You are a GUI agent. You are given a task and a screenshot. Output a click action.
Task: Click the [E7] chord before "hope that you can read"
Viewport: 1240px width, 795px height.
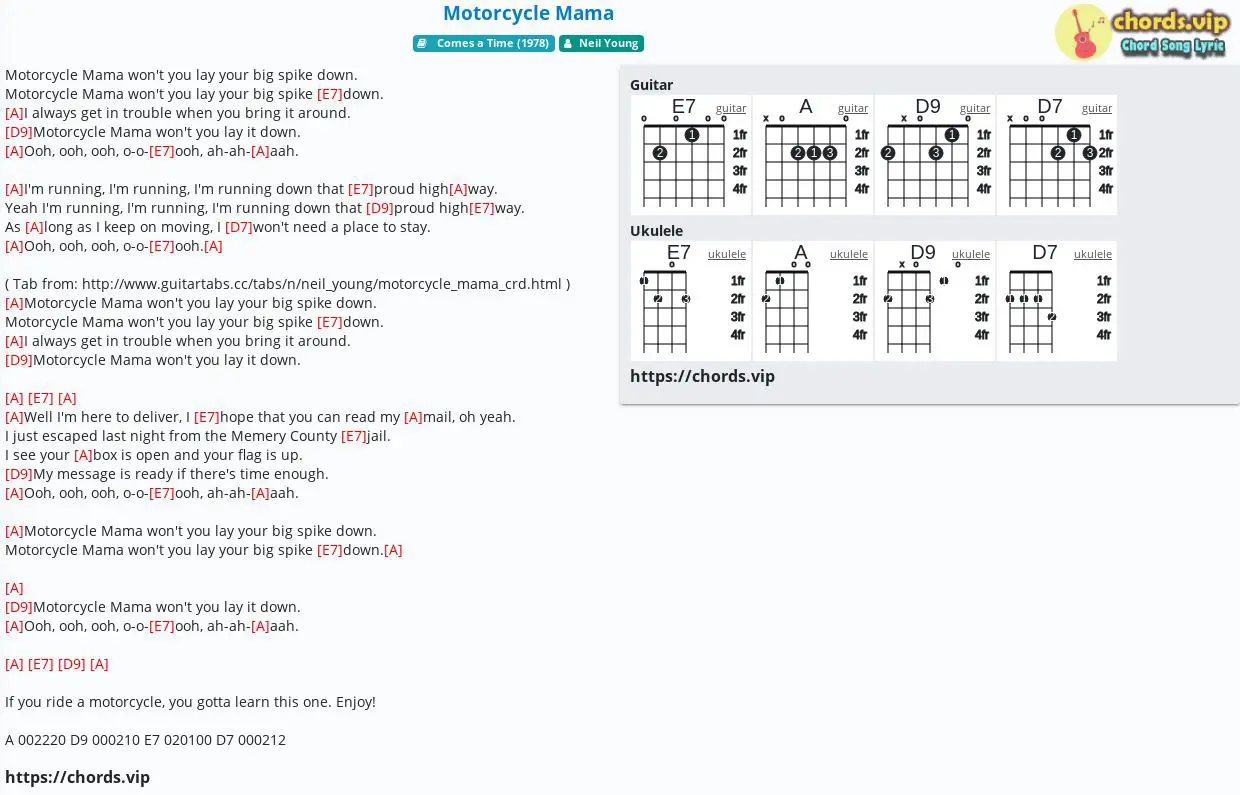pyautogui.click(x=207, y=417)
